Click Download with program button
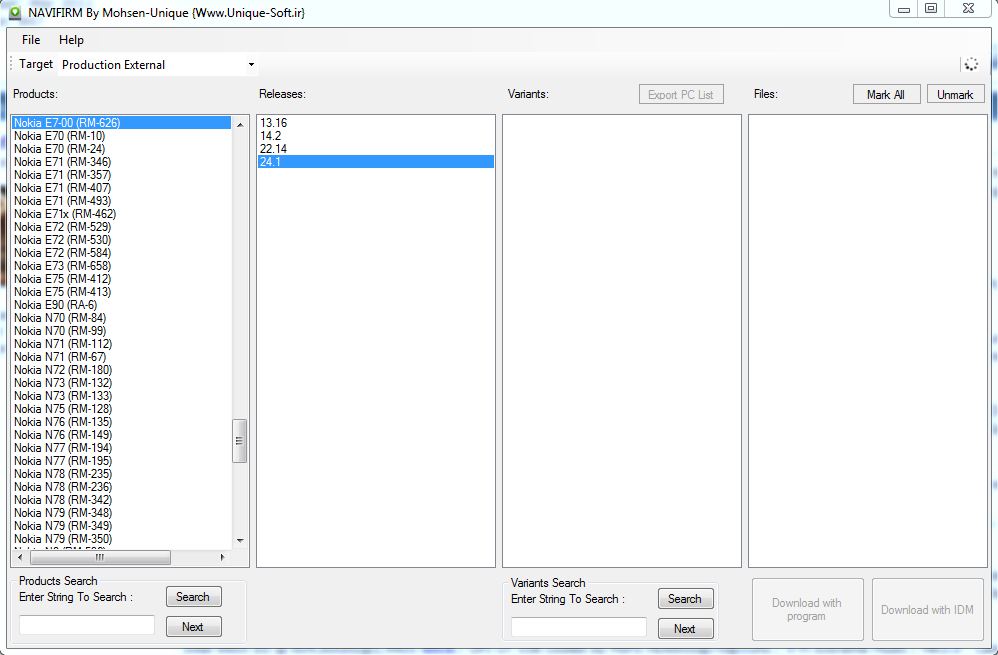The image size is (998, 655). 808,609
